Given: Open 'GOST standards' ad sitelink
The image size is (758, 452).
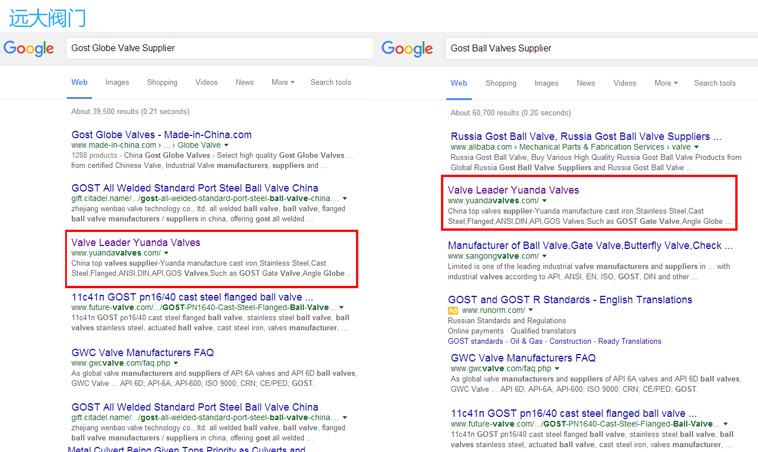Looking at the screenshot, I should click(x=475, y=341).
